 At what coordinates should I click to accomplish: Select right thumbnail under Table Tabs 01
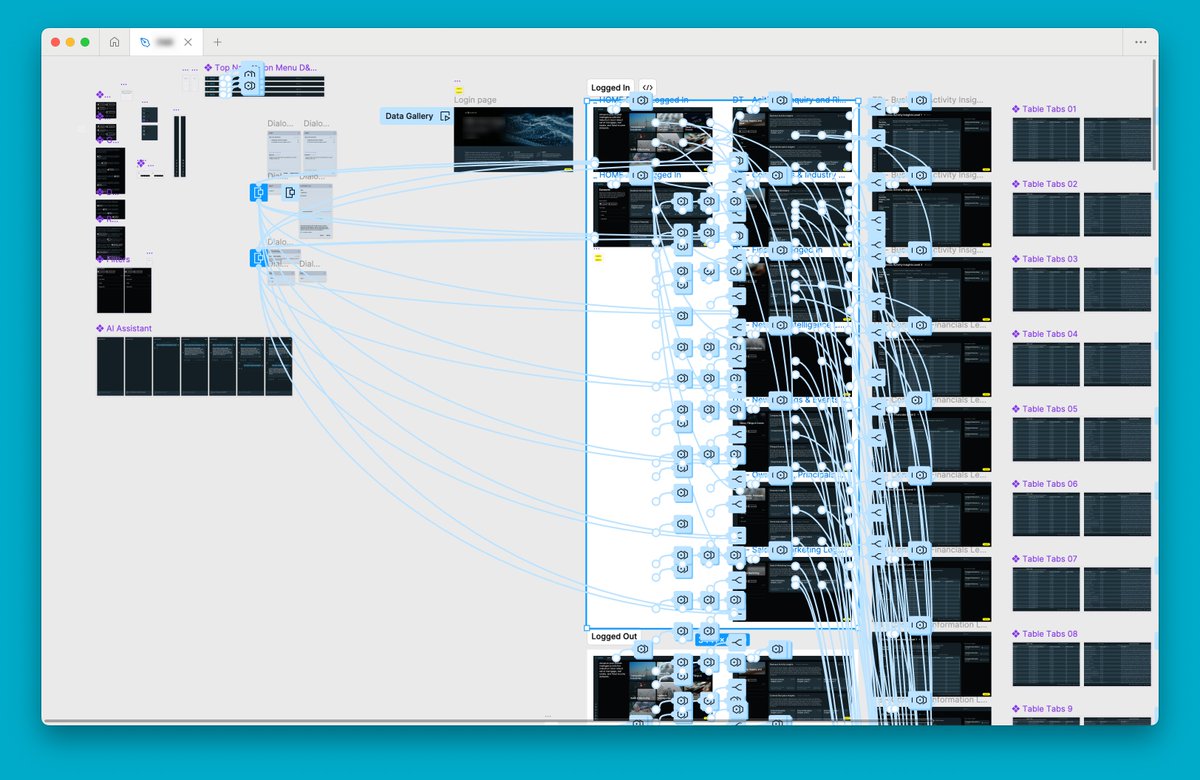(1117, 140)
